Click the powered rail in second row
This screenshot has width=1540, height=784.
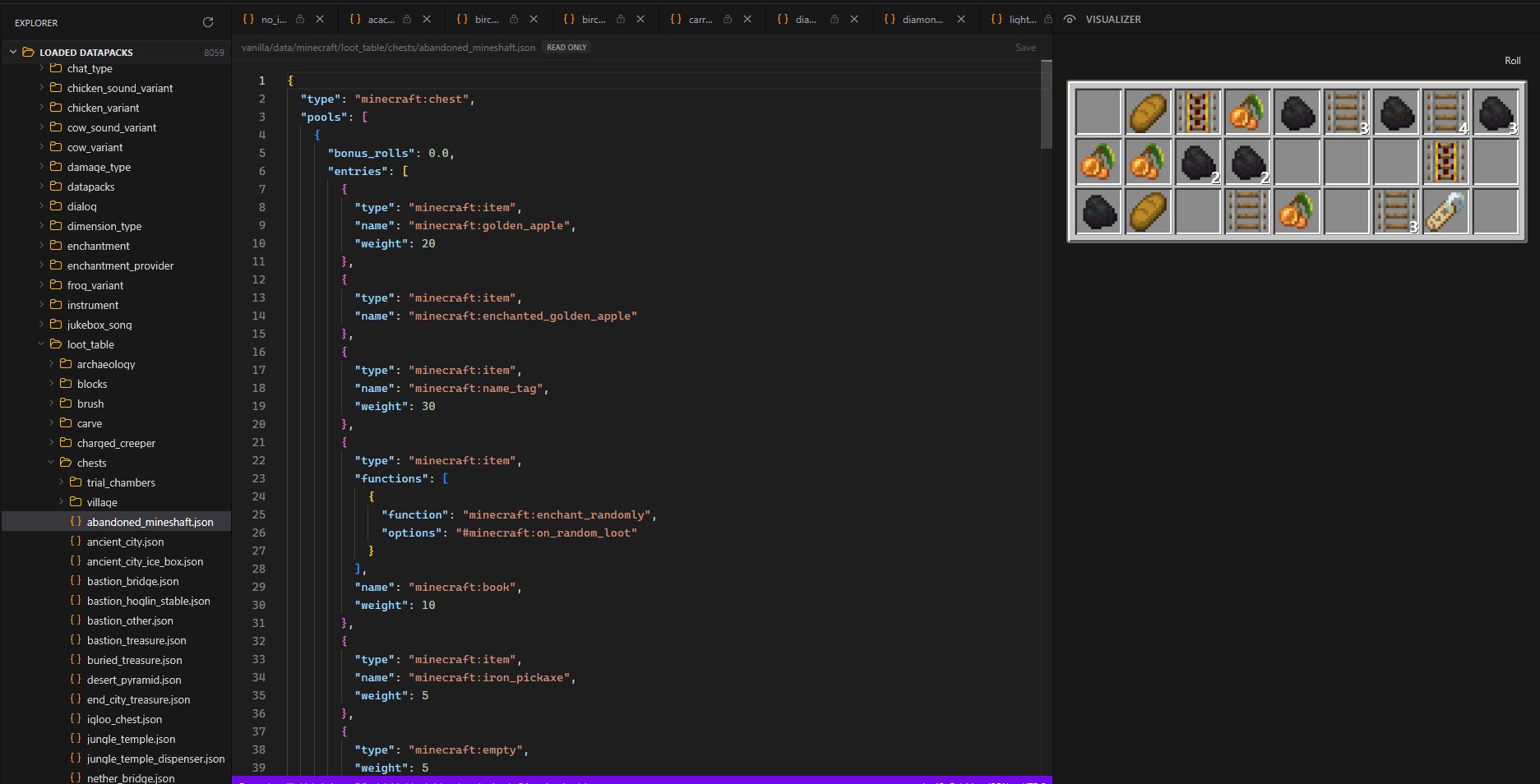pyautogui.click(x=1445, y=161)
